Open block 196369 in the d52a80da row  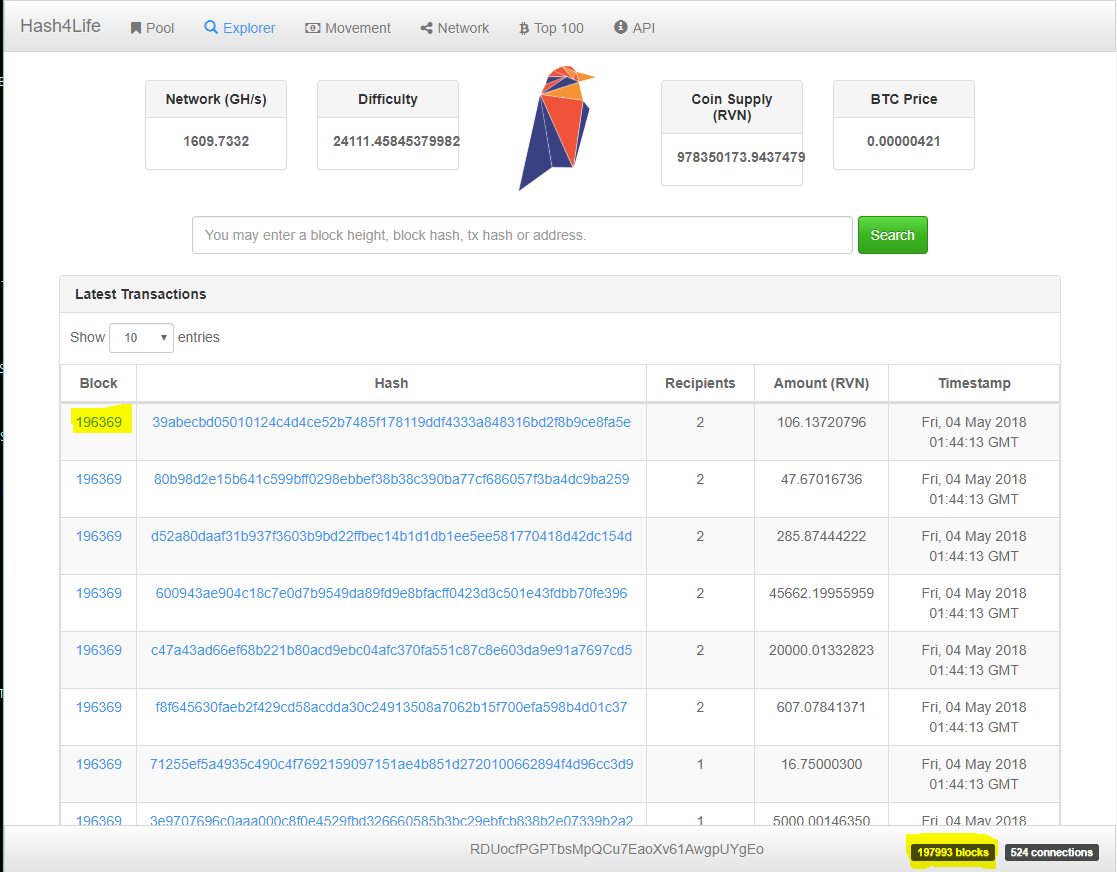99,536
